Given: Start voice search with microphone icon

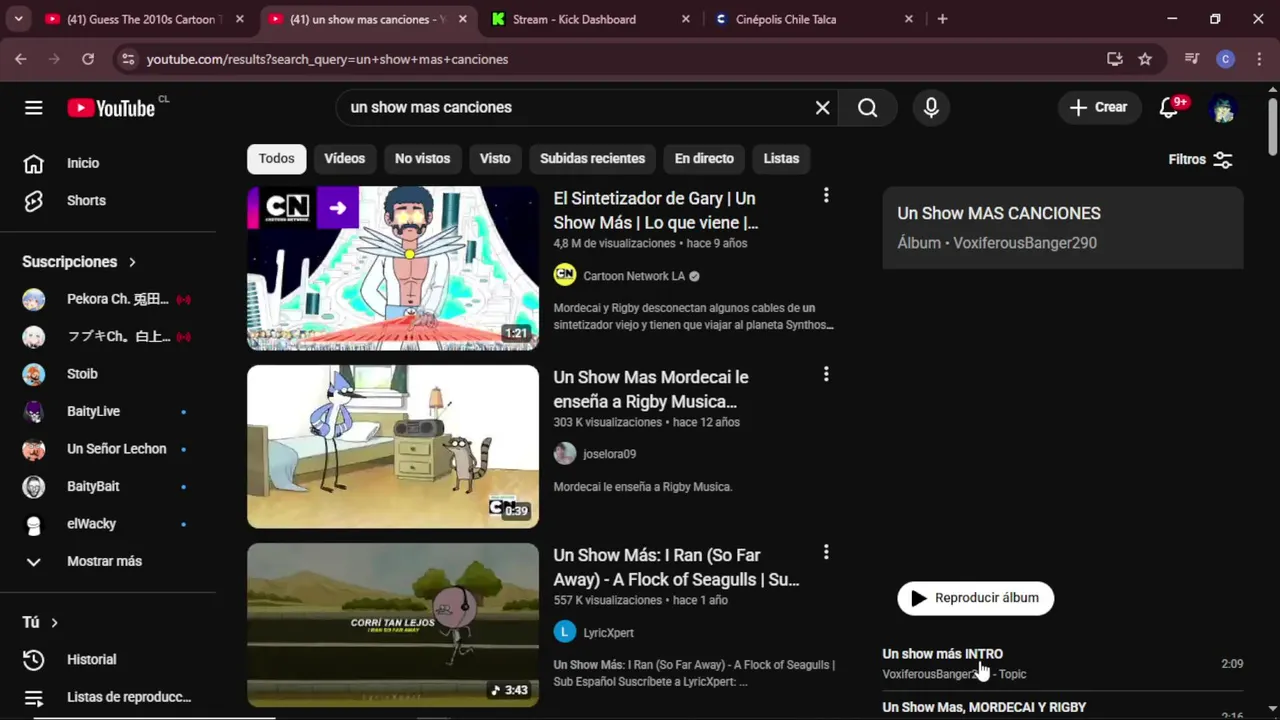Looking at the screenshot, I should coord(931,108).
